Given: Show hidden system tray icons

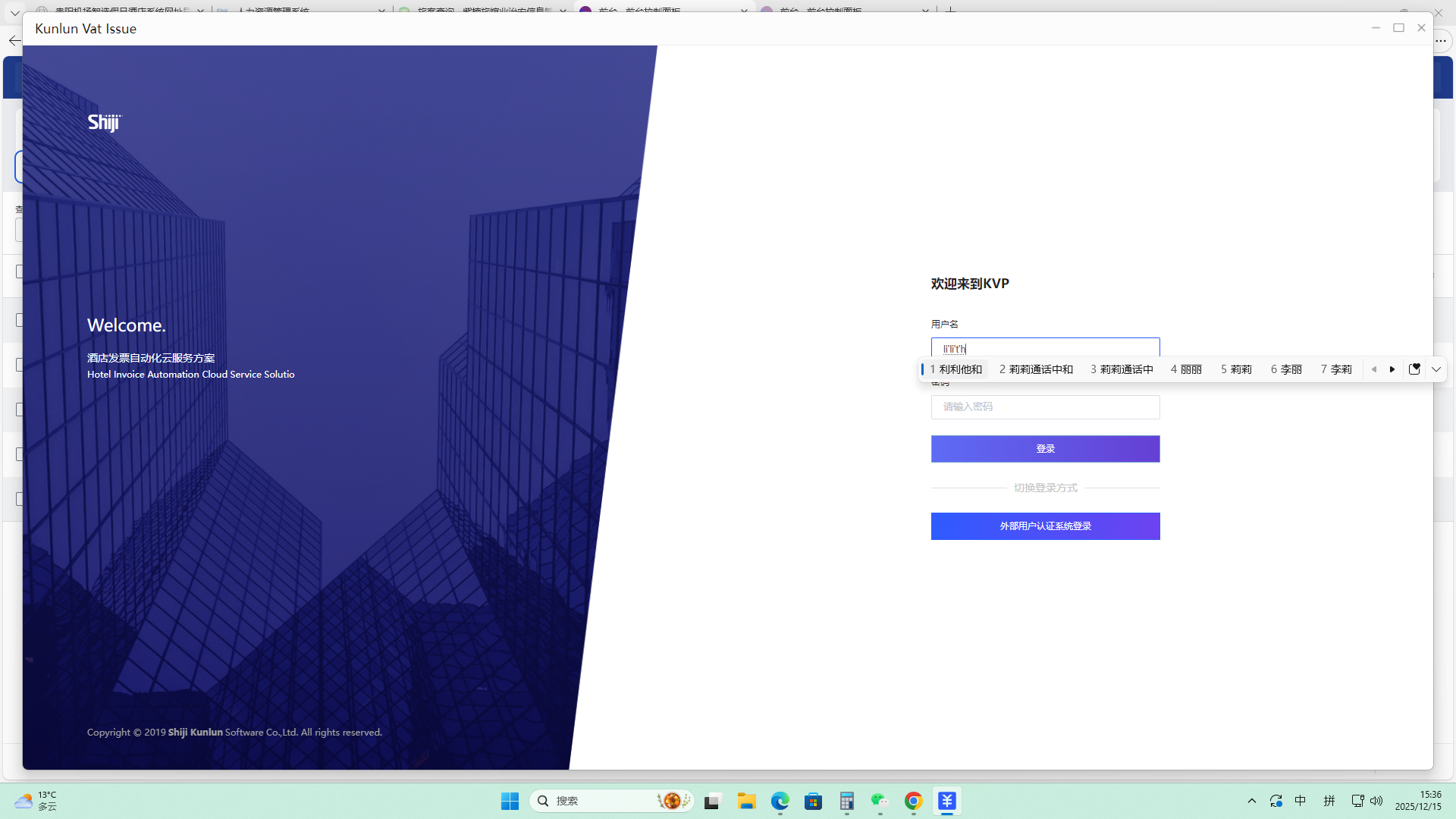Looking at the screenshot, I should coord(1252,801).
